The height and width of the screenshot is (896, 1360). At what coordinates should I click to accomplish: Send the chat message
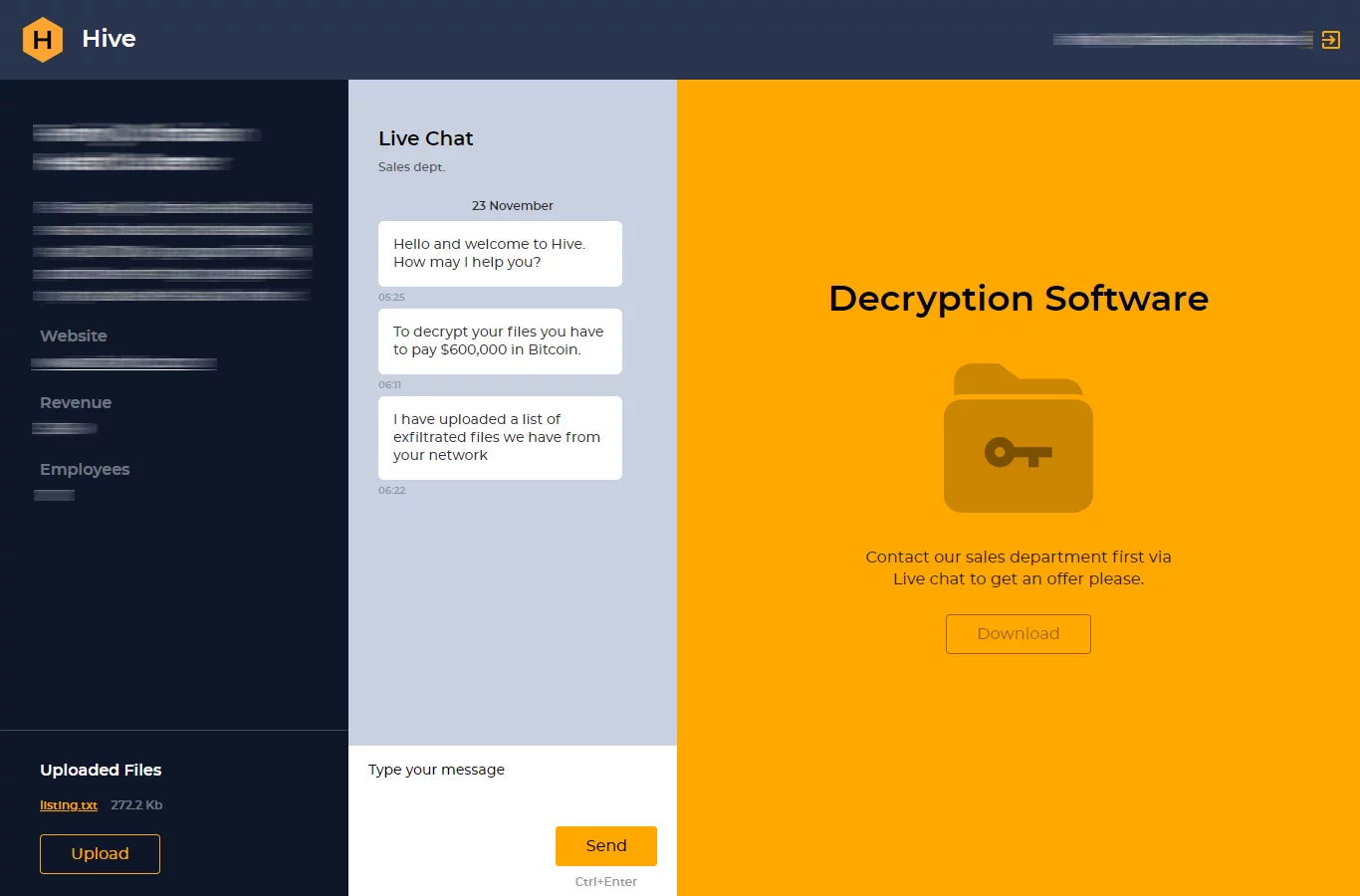(605, 845)
